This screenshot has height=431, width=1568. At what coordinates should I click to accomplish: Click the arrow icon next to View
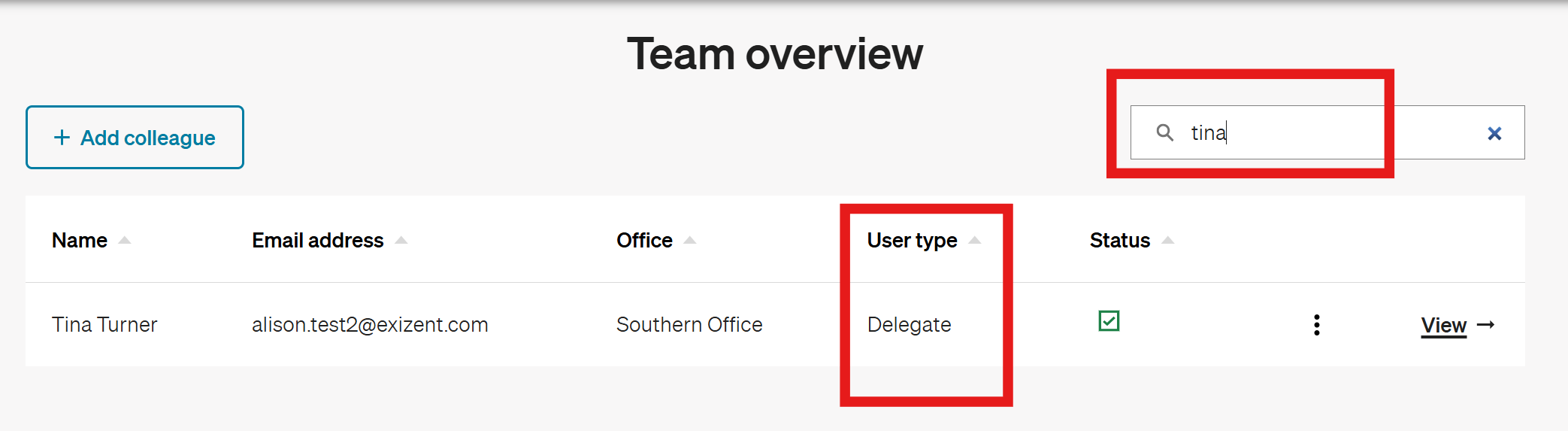pos(1485,325)
